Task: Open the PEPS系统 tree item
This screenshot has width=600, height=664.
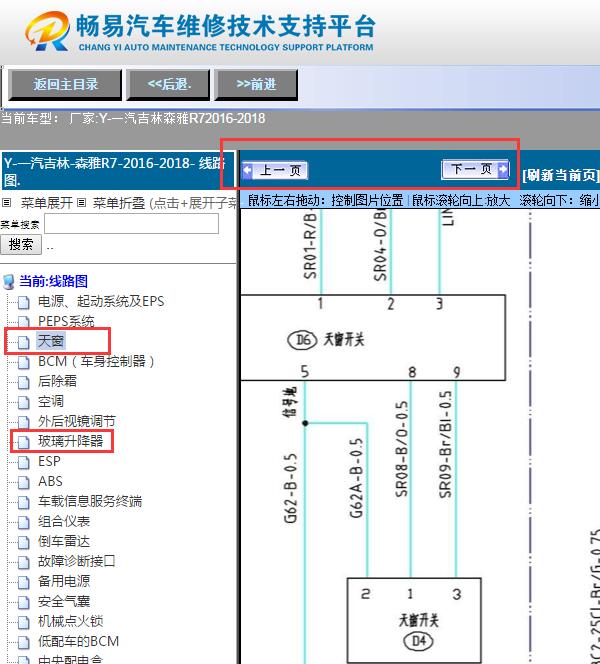Action: coord(66,321)
